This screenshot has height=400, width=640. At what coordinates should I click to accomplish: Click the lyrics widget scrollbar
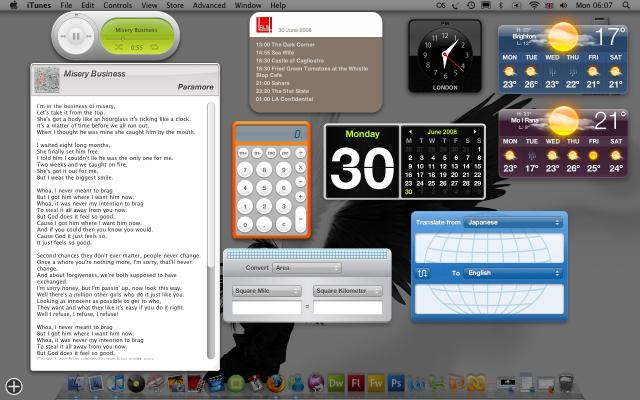coord(211,231)
